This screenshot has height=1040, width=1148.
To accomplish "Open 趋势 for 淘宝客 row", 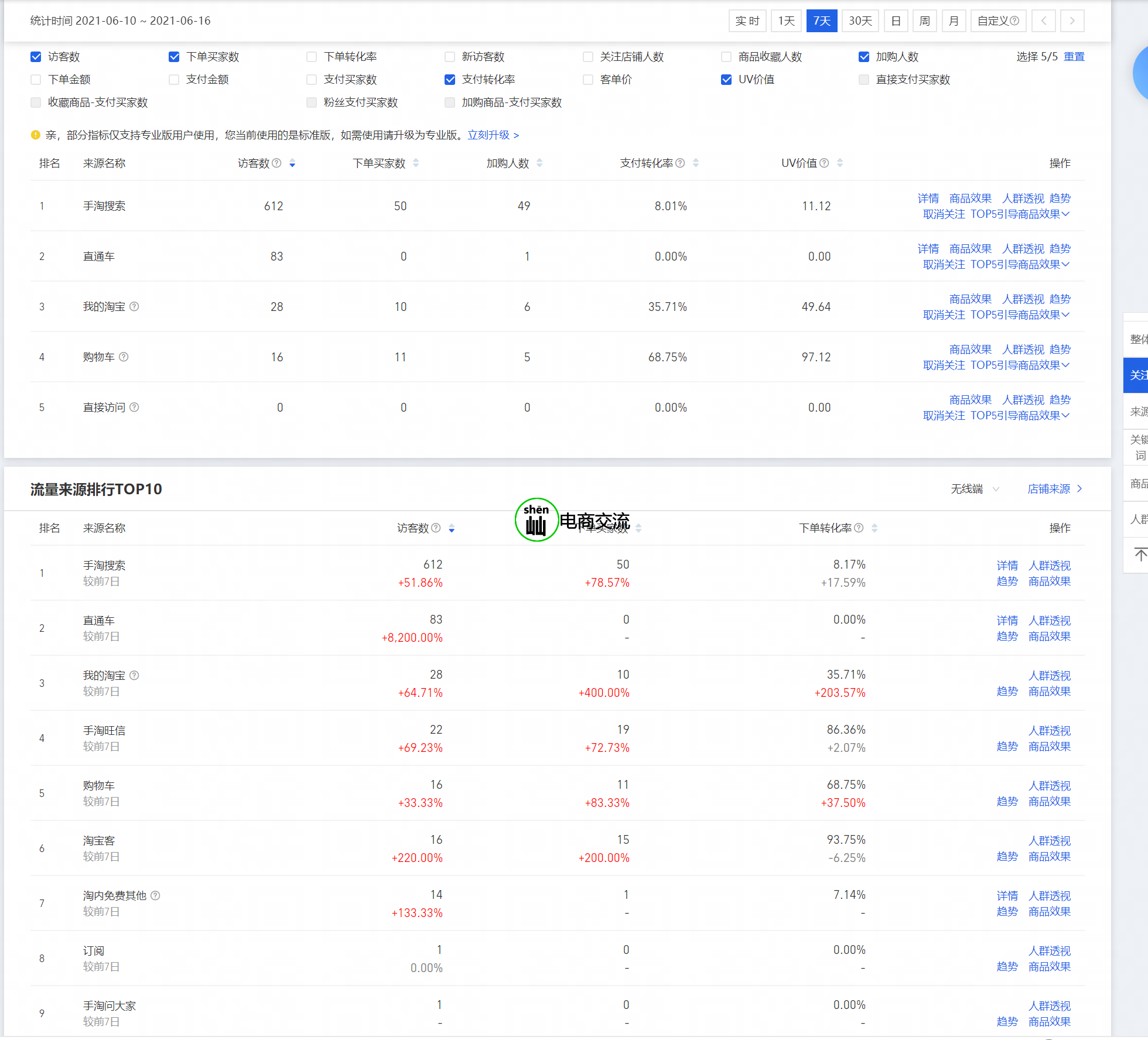I will 1007,857.
